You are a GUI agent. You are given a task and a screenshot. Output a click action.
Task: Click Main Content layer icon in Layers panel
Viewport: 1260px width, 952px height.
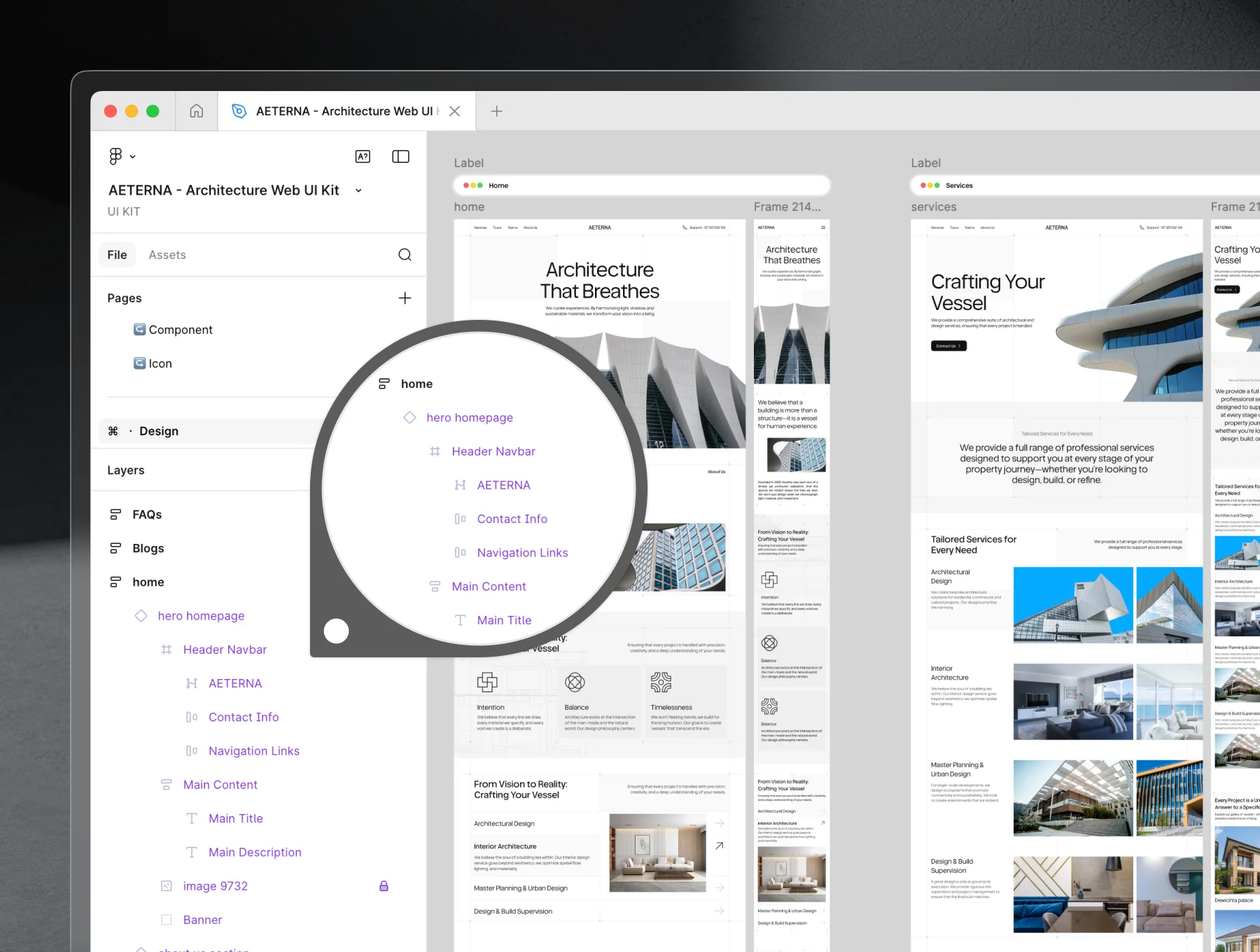[167, 785]
